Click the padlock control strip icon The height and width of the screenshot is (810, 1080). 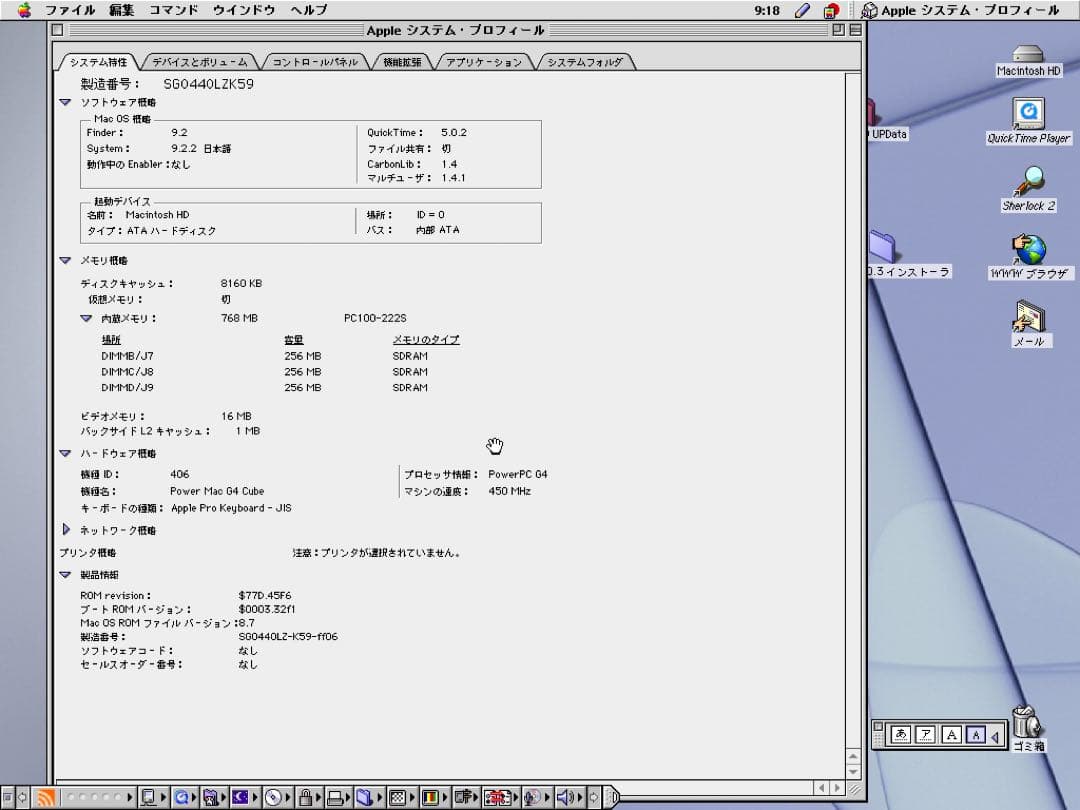coord(305,797)
